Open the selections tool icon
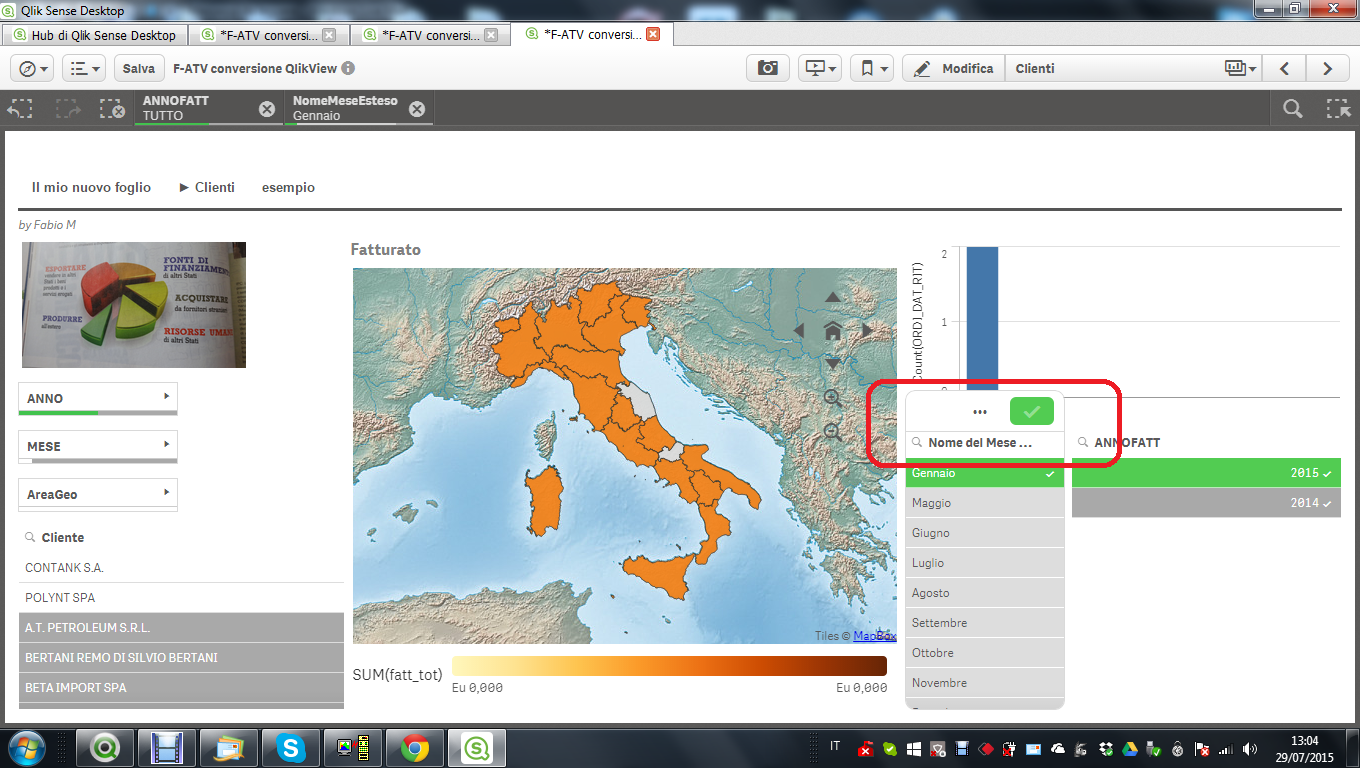 1337,109
